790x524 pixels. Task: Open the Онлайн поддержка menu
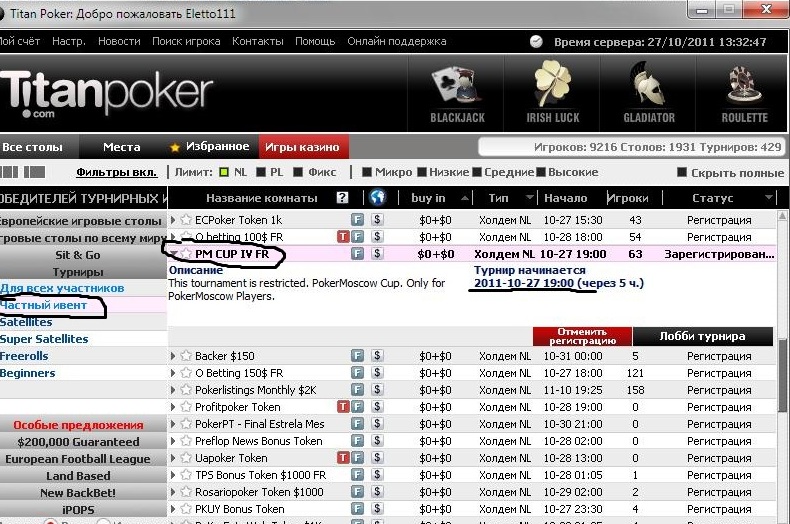pos(397,41)
